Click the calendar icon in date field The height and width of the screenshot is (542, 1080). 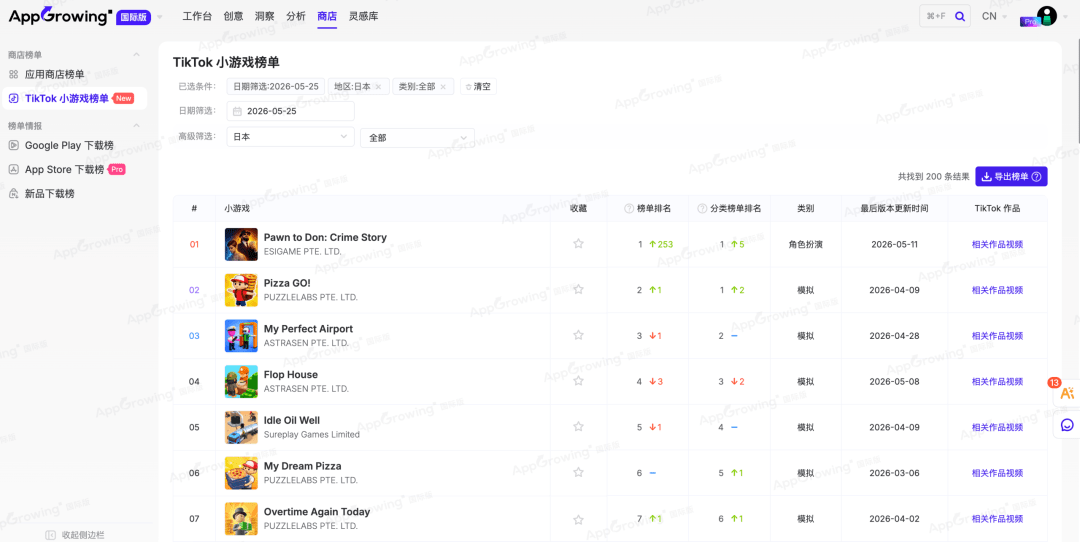tap(238, 111)
